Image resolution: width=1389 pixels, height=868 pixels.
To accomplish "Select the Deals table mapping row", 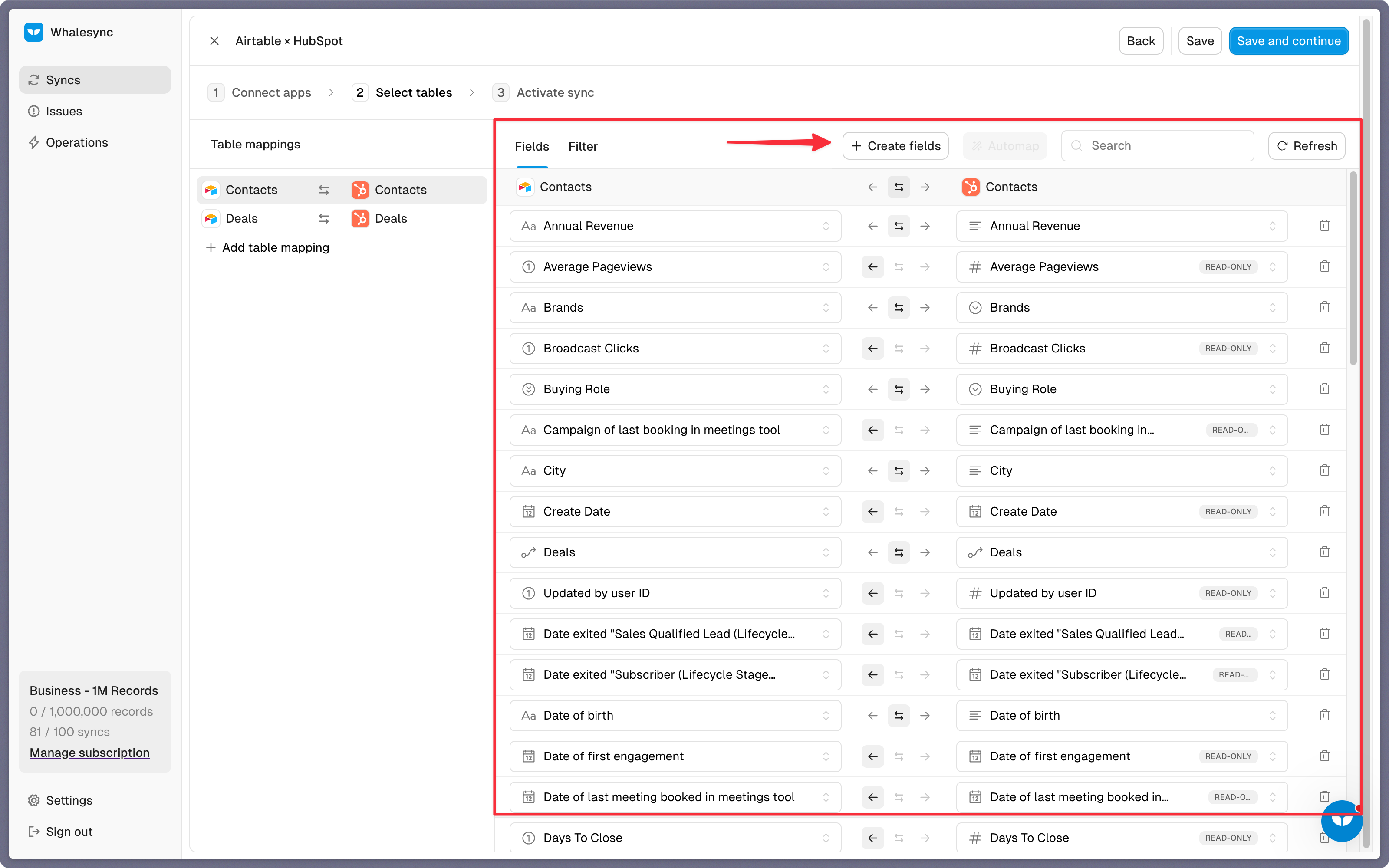I will point(342,219).
